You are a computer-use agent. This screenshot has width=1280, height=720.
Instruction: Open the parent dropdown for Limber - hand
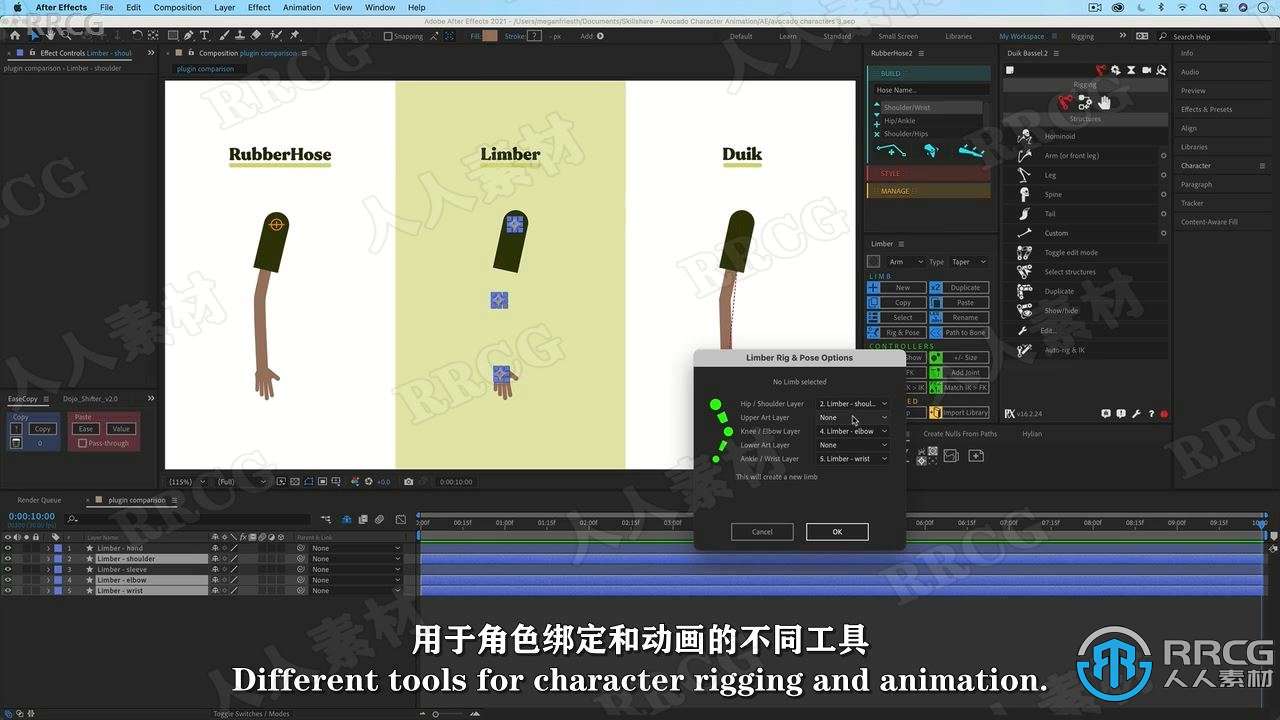pyautogui.click(x=355, y=548)
